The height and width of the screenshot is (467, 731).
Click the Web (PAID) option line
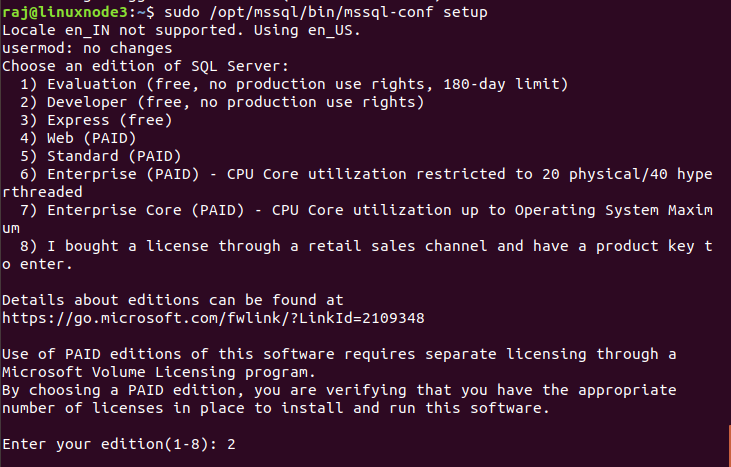pos(82,137)
